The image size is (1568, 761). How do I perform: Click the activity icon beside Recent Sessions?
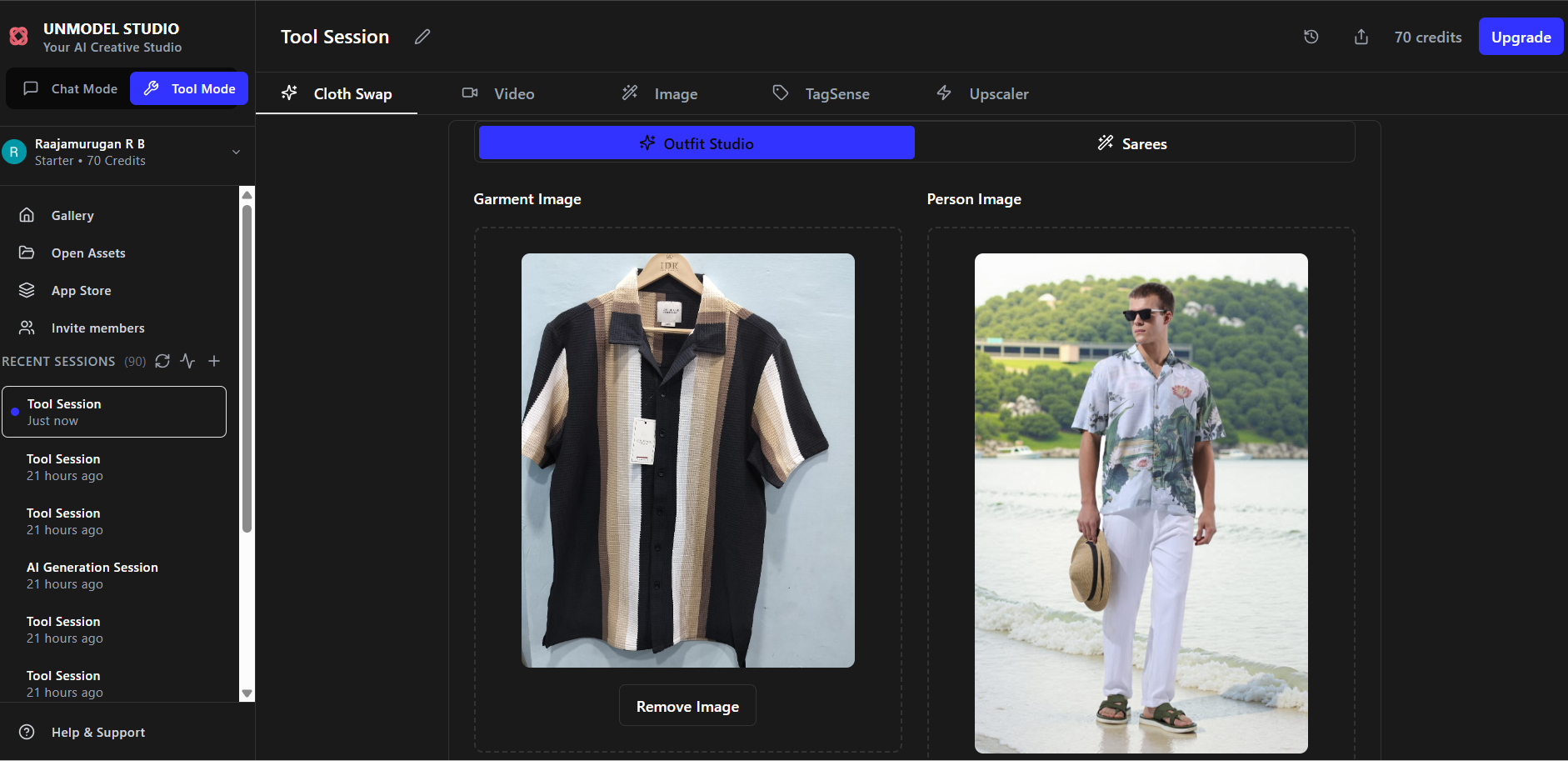click(187, 361)
